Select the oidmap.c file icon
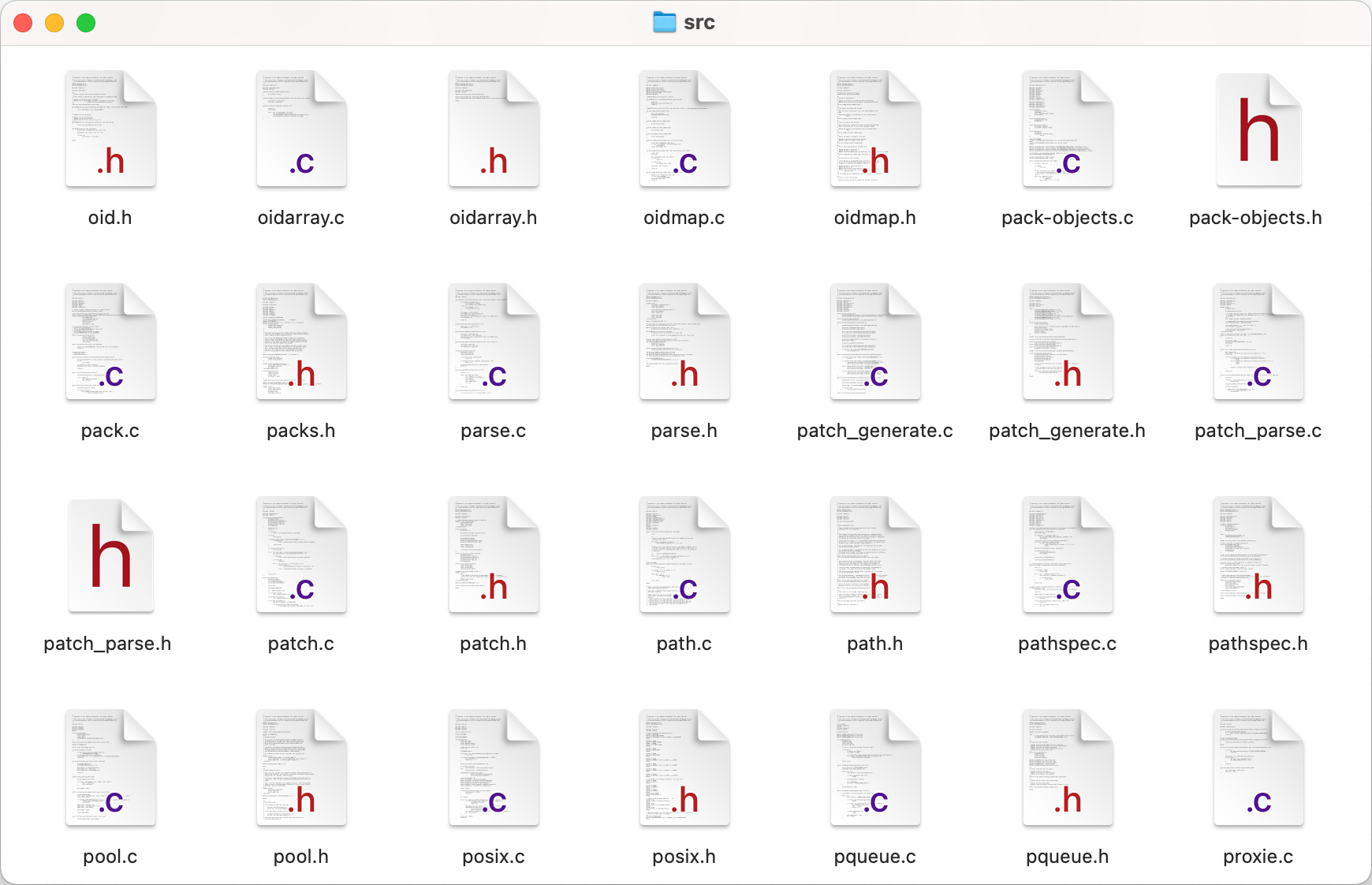 [x=684, y=129]
